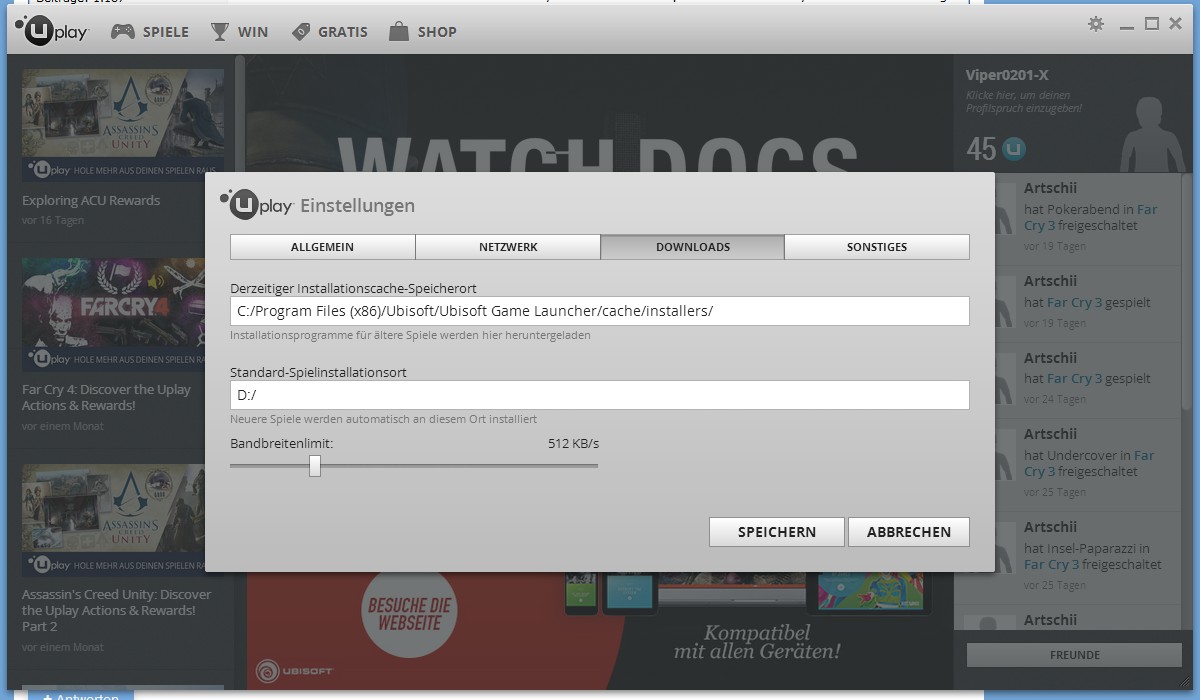Click the Uplay units icon next to 45

tap(1014, 150)
